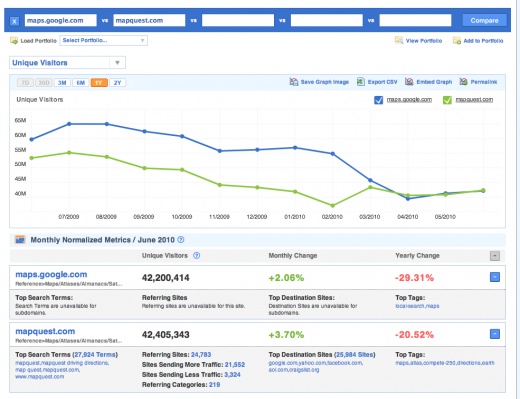Click Sites Sending More Traffic 21,552
The image size is (520, 399).
click(x=235, y=365)
